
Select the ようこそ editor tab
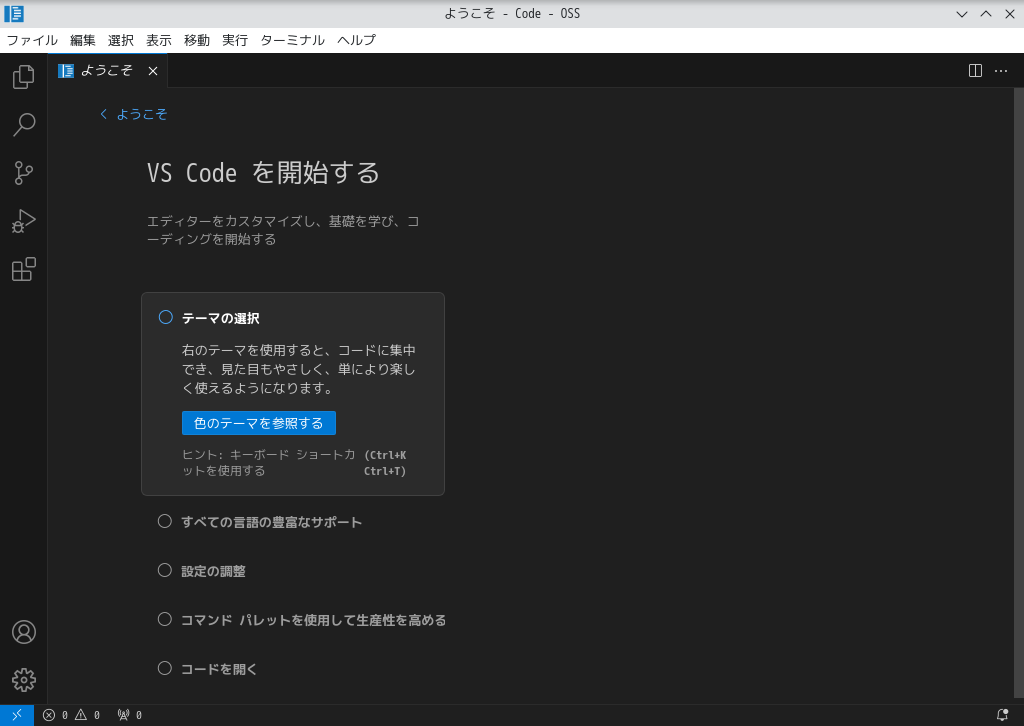(x=108, y=71)
